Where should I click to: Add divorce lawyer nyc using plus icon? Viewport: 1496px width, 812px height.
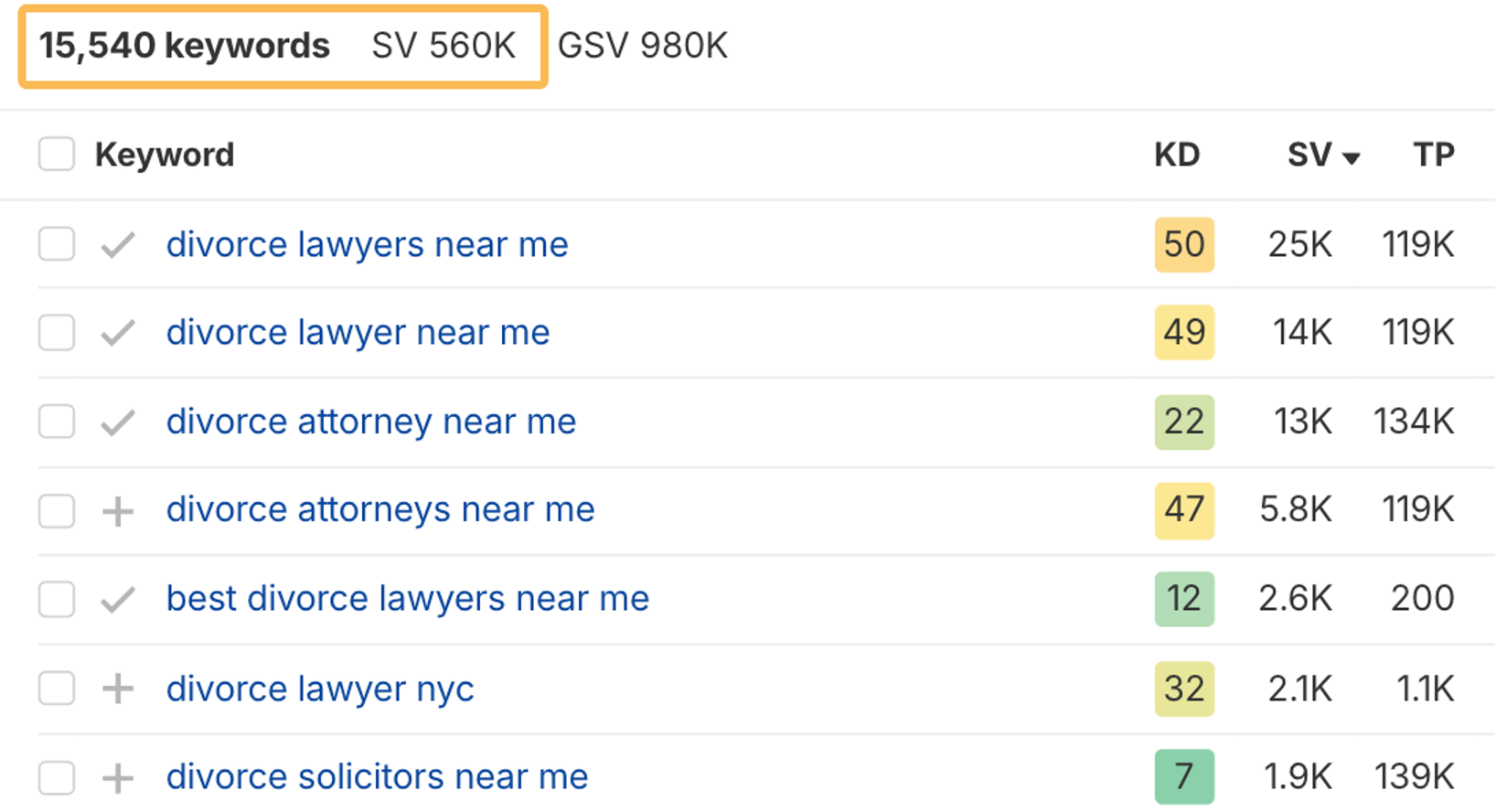(x=118, y=689)
